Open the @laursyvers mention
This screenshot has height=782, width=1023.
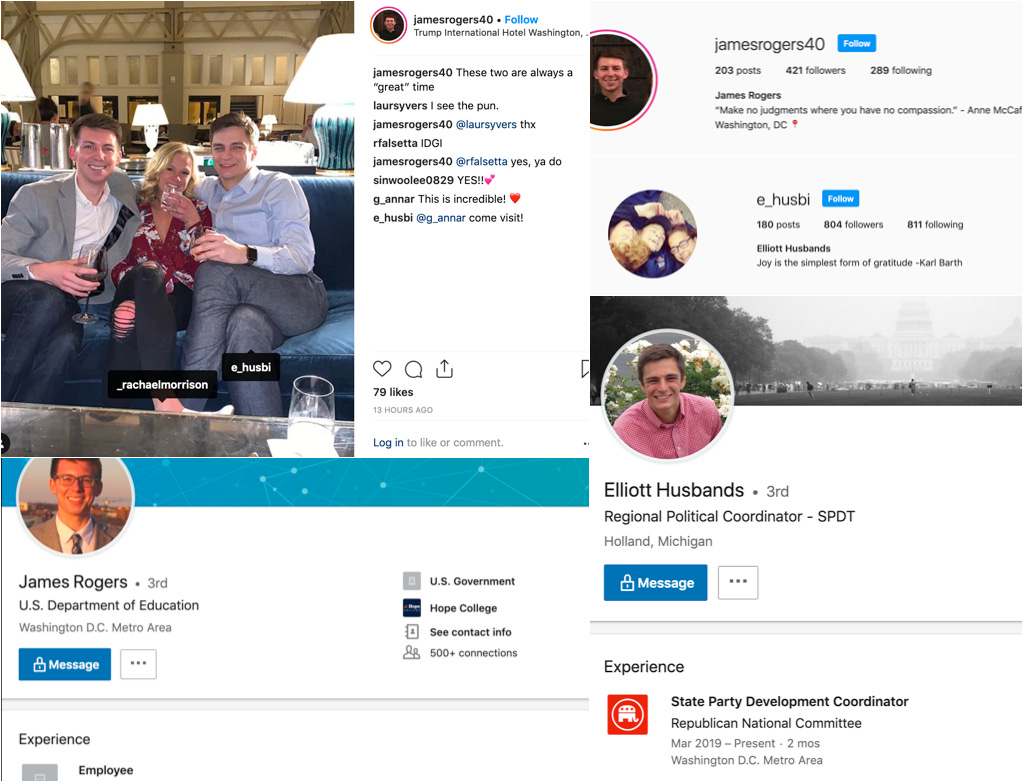point(486,124)
